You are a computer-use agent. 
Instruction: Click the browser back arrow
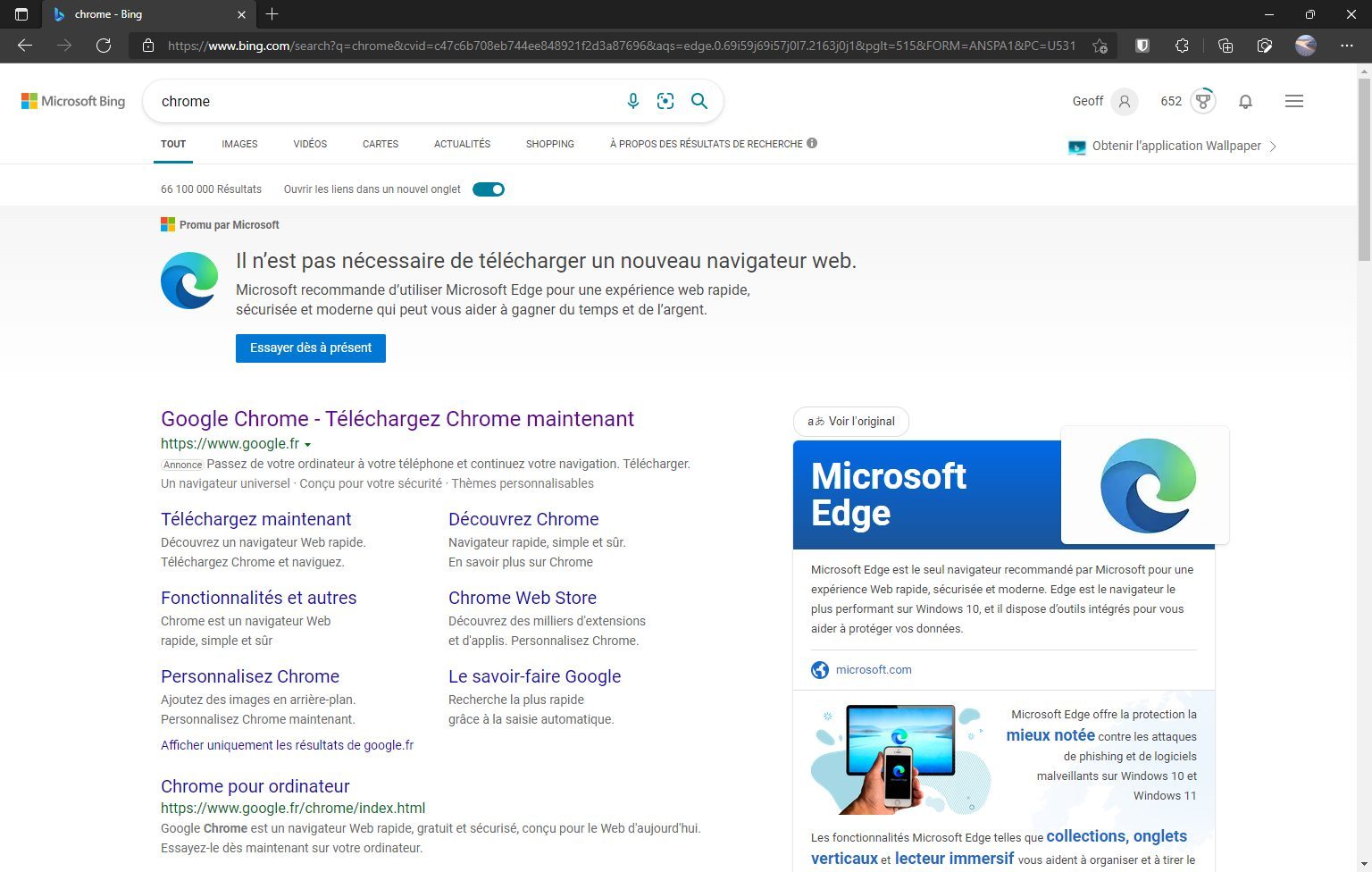tap(25, 46)
